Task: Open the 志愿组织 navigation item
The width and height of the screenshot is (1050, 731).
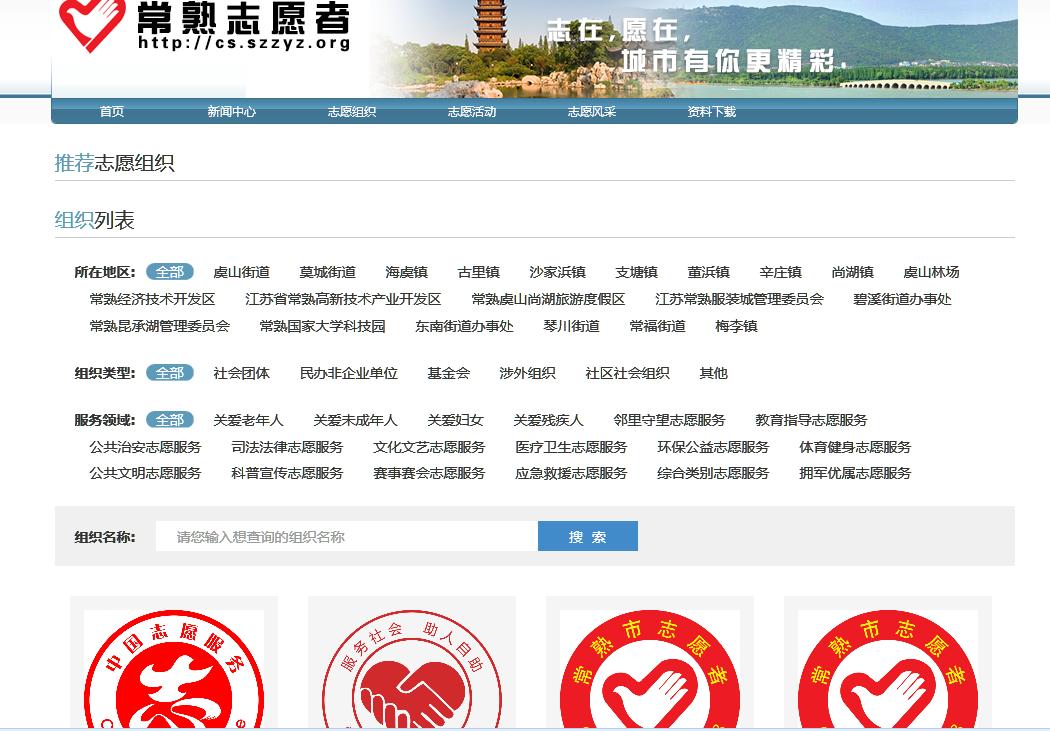Action: click(x=352, y=112)
